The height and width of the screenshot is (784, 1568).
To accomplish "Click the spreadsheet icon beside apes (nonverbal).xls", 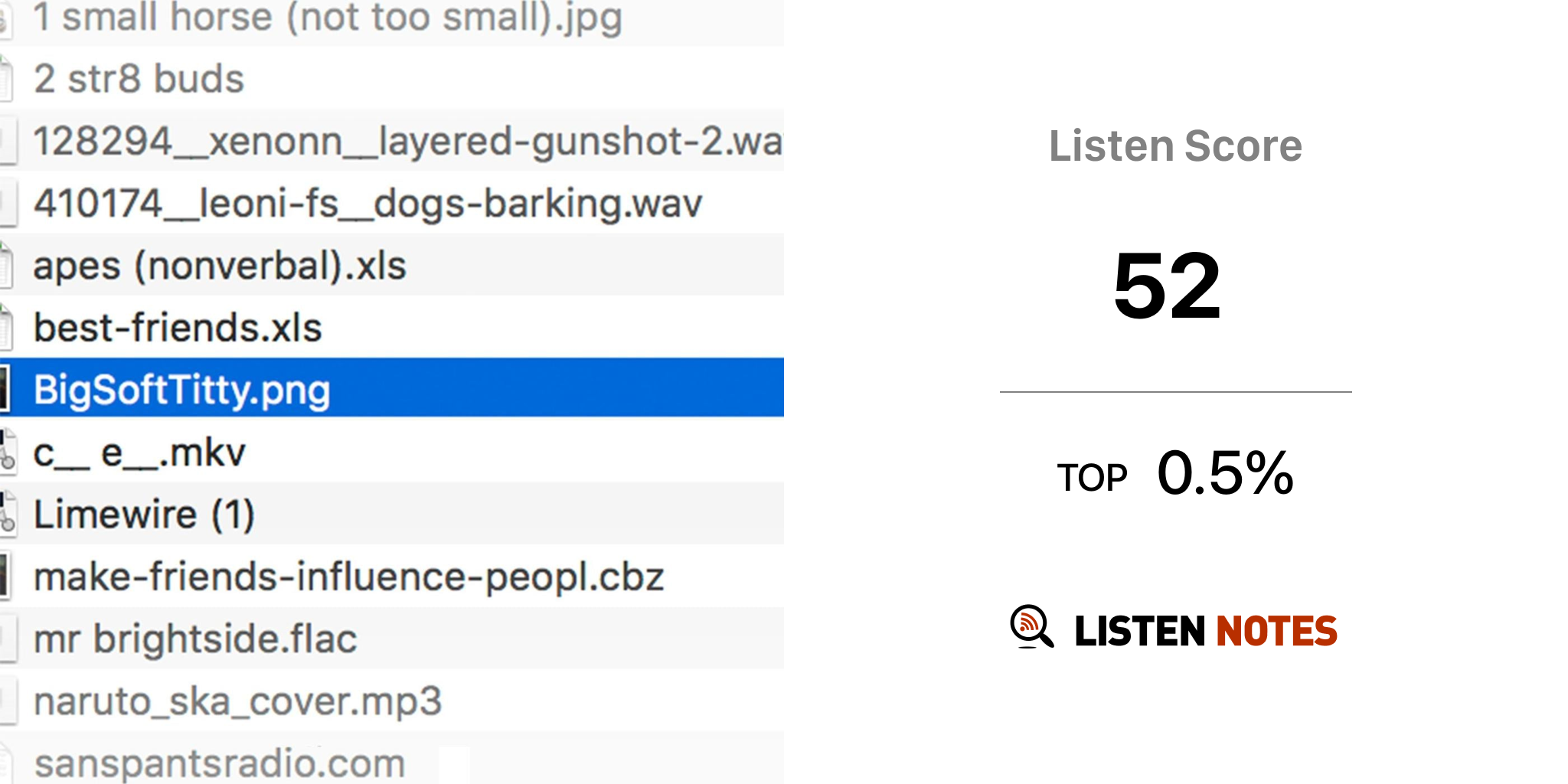I will click(x=5, y=265).
